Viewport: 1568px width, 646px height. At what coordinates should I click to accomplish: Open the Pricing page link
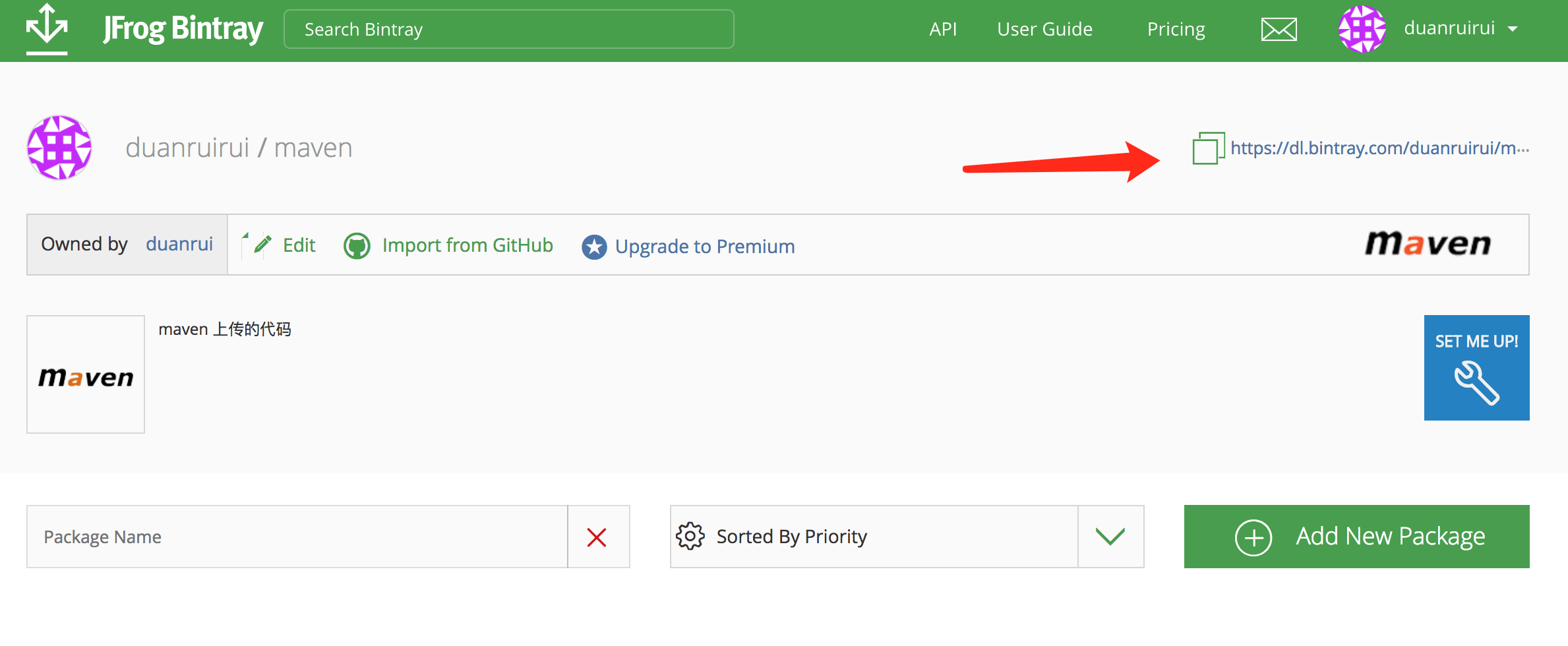coord(1176,29)
